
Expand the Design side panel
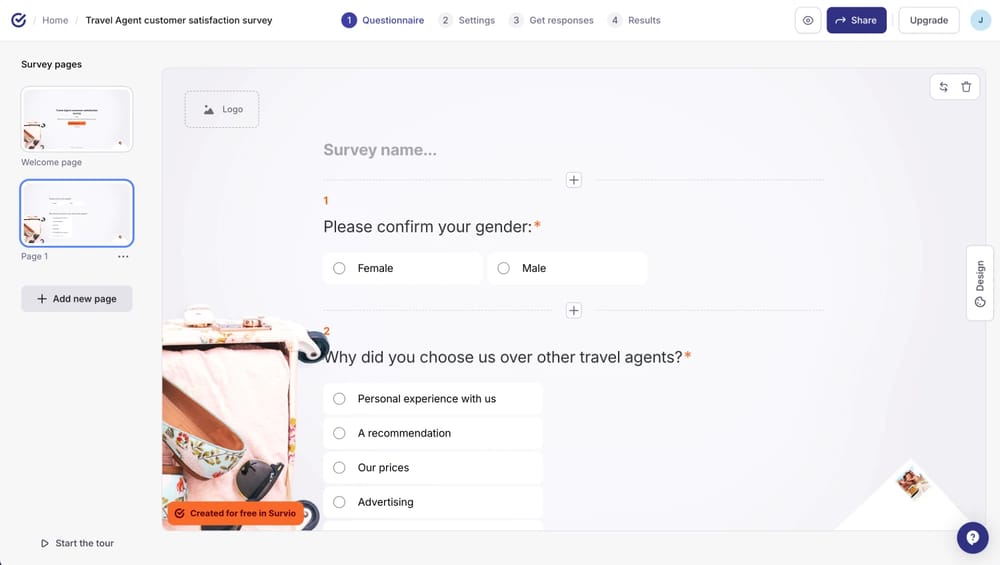[980, 283]
